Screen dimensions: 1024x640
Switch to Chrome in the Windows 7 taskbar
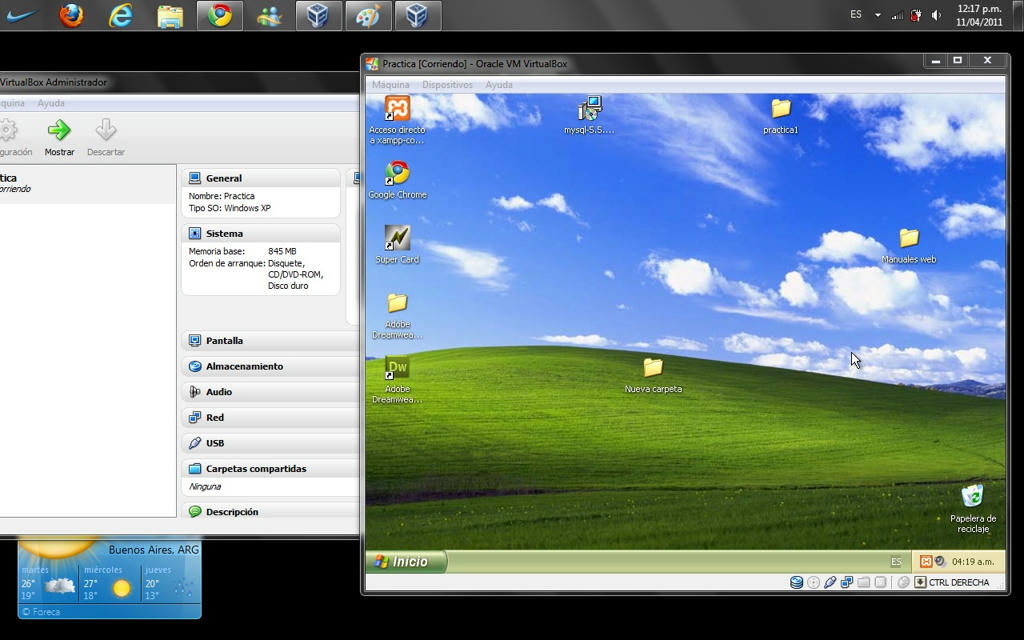tap(220, 16)
